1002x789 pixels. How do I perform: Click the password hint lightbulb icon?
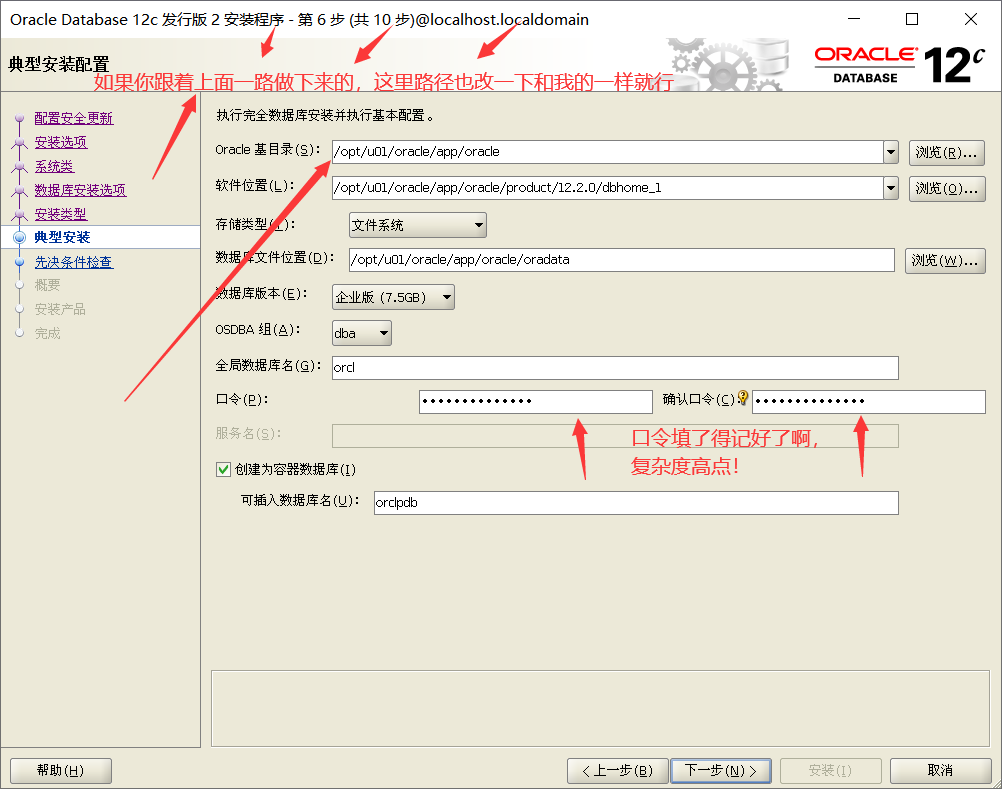[x=743, y=398]
